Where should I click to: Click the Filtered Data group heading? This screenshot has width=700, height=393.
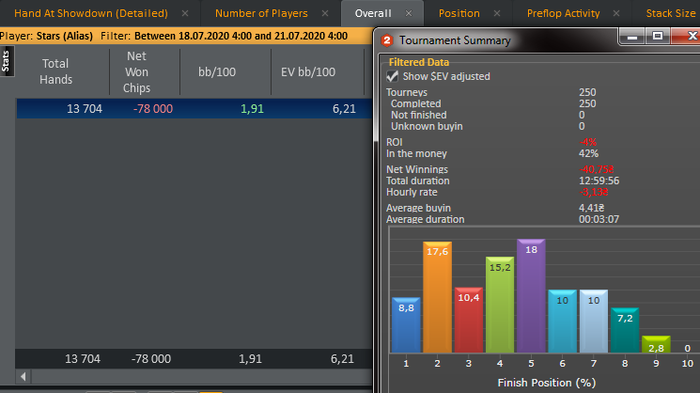click(x=419, y=63)
